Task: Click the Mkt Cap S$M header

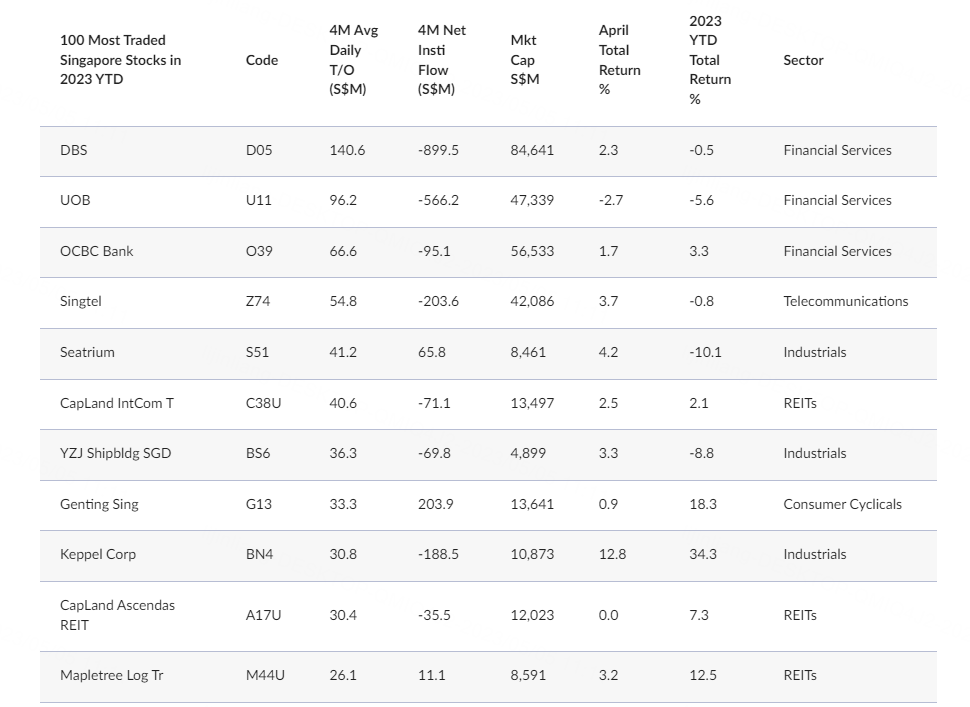Action: pos(524,60)
